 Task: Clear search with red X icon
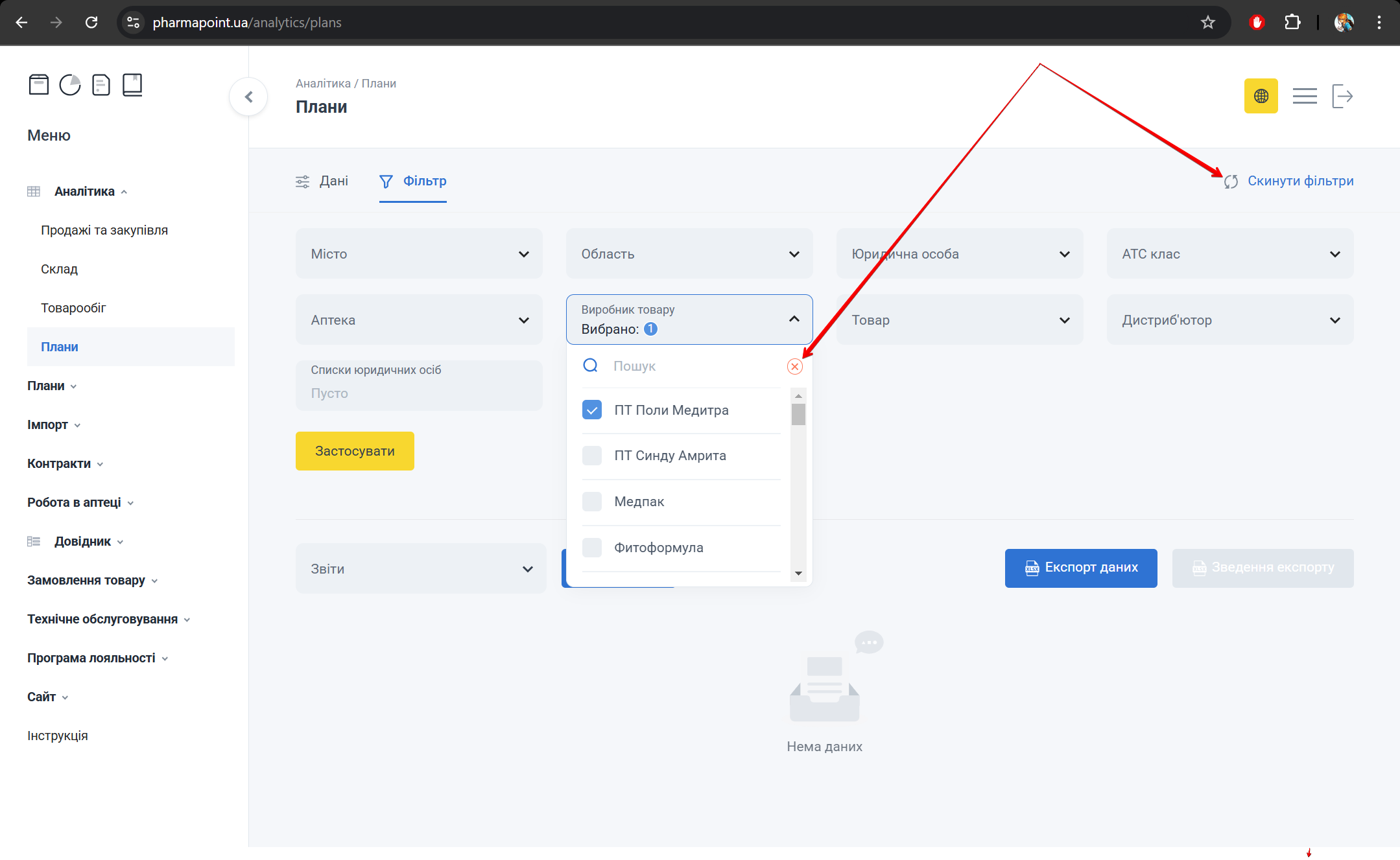point(794,367)
